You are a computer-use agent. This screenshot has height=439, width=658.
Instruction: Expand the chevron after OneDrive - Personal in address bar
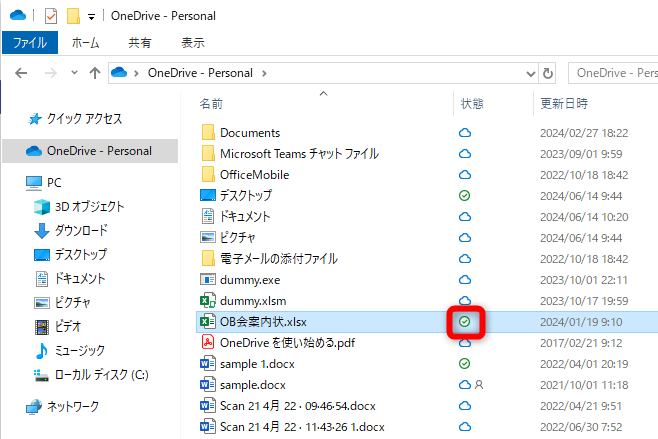tap(264, 73)
